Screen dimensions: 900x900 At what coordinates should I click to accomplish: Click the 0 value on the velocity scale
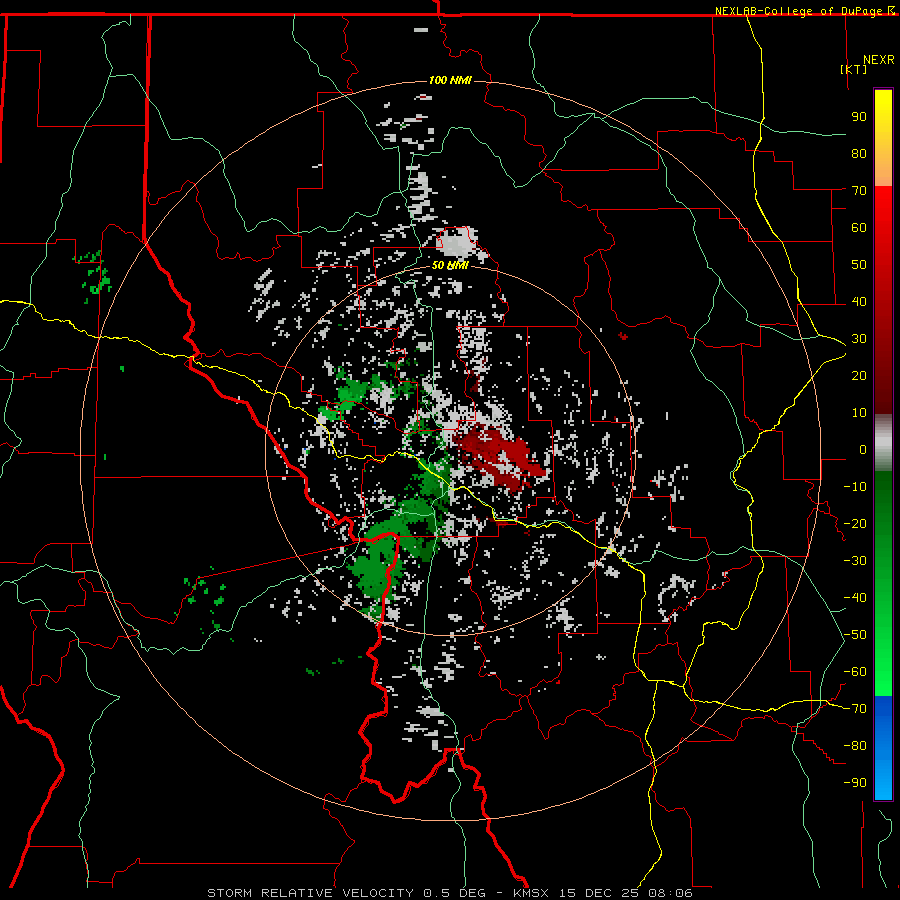pyautogui.click(x=863, y=449)
